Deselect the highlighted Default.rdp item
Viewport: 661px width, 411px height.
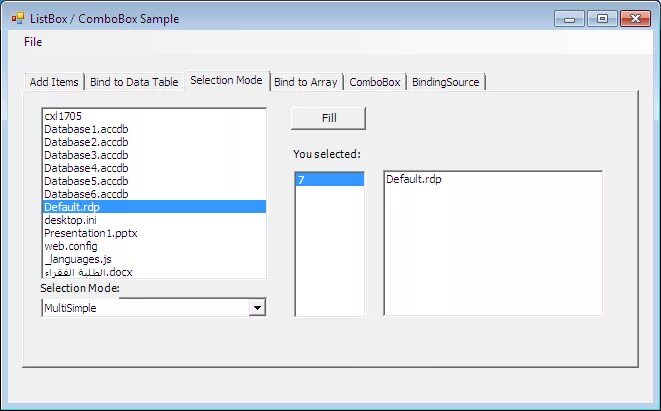(x=154, y=207)
